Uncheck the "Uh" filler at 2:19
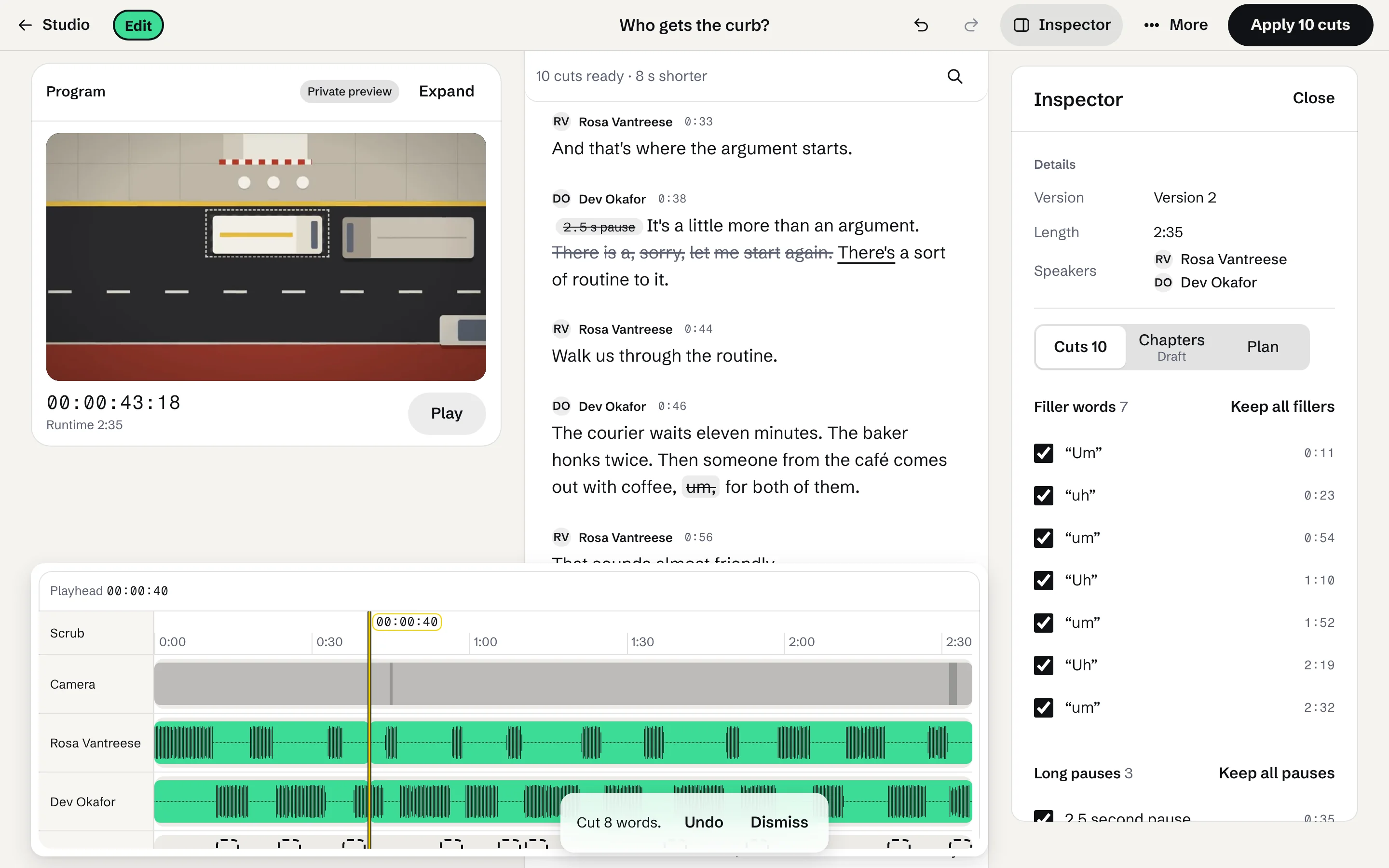 pyautogui.click(x=1043, y=665)
